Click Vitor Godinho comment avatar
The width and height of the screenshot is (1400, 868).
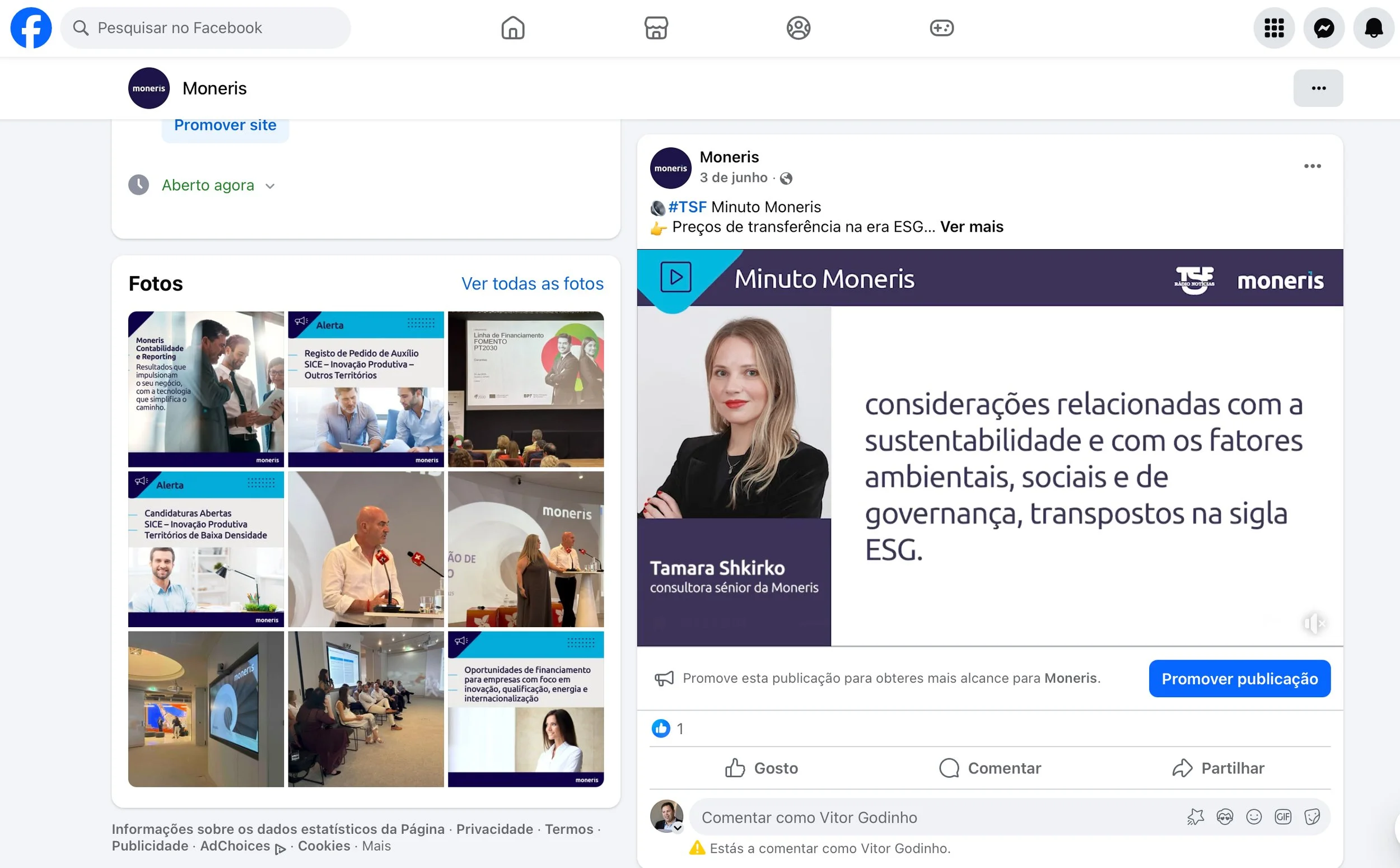click(666, 816)
